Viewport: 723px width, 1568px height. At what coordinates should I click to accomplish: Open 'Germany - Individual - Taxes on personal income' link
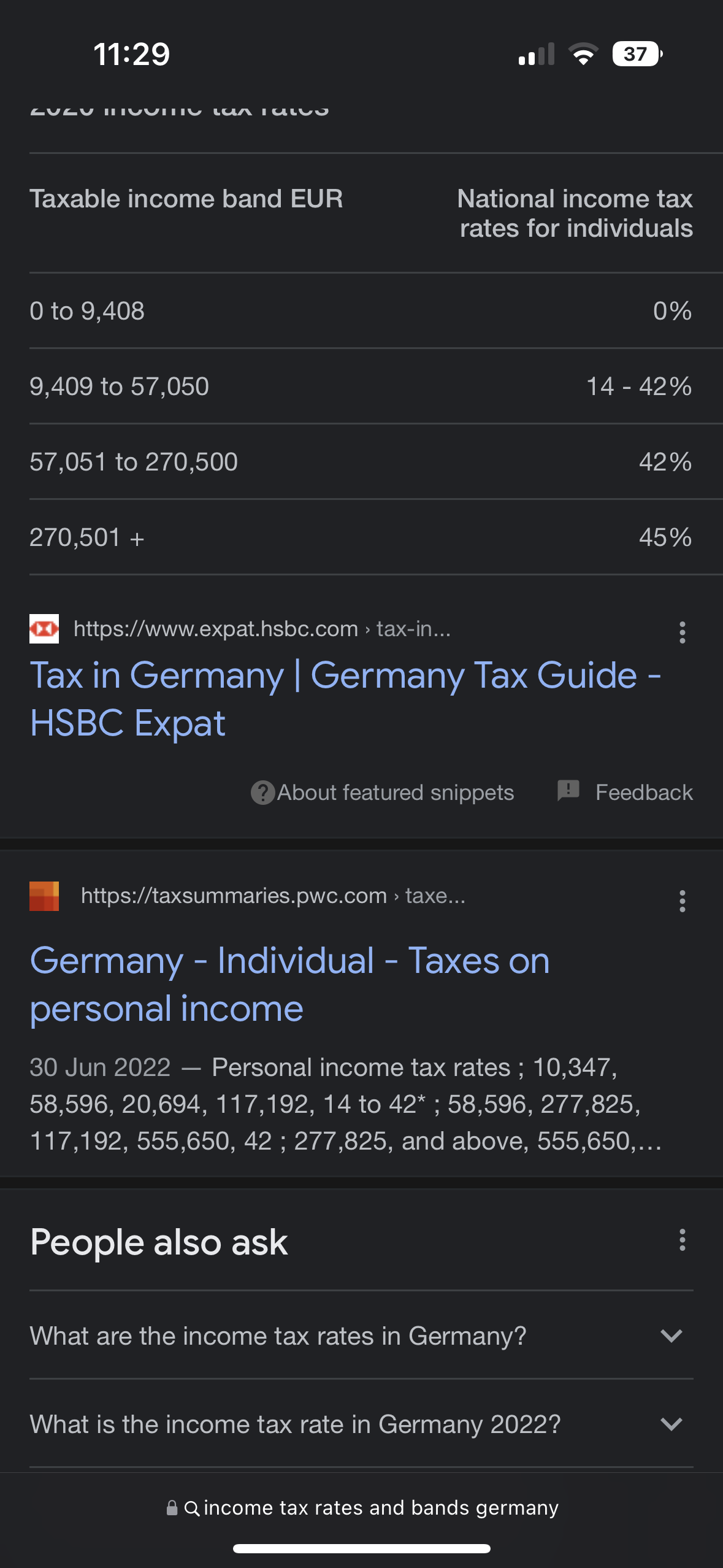coord(289,984)
